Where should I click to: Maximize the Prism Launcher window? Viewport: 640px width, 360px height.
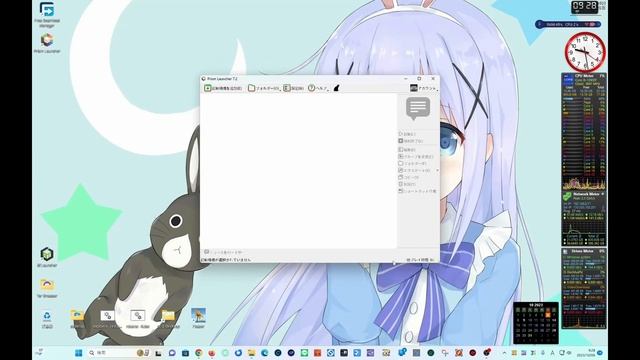click(x=419, y=78)
